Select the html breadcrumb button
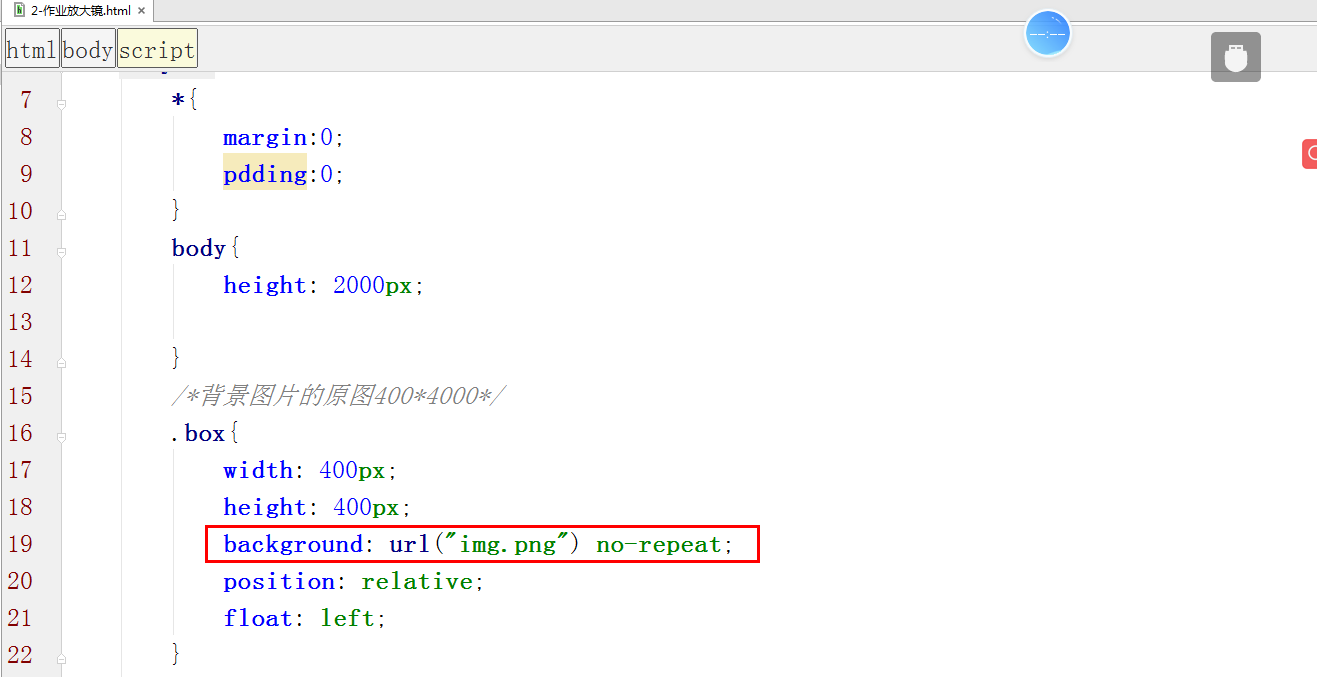This screenshot has height=677, width=1317. [31, 48]
